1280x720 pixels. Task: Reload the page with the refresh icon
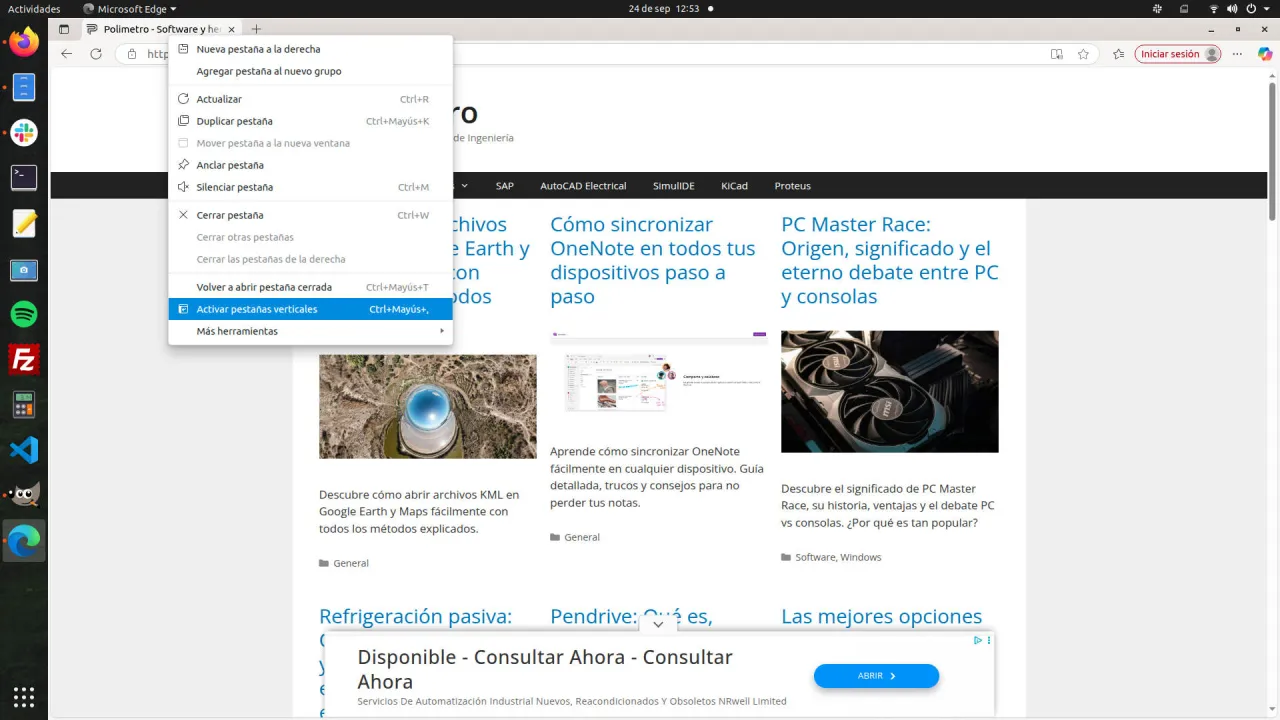click(x=96, y=54)
